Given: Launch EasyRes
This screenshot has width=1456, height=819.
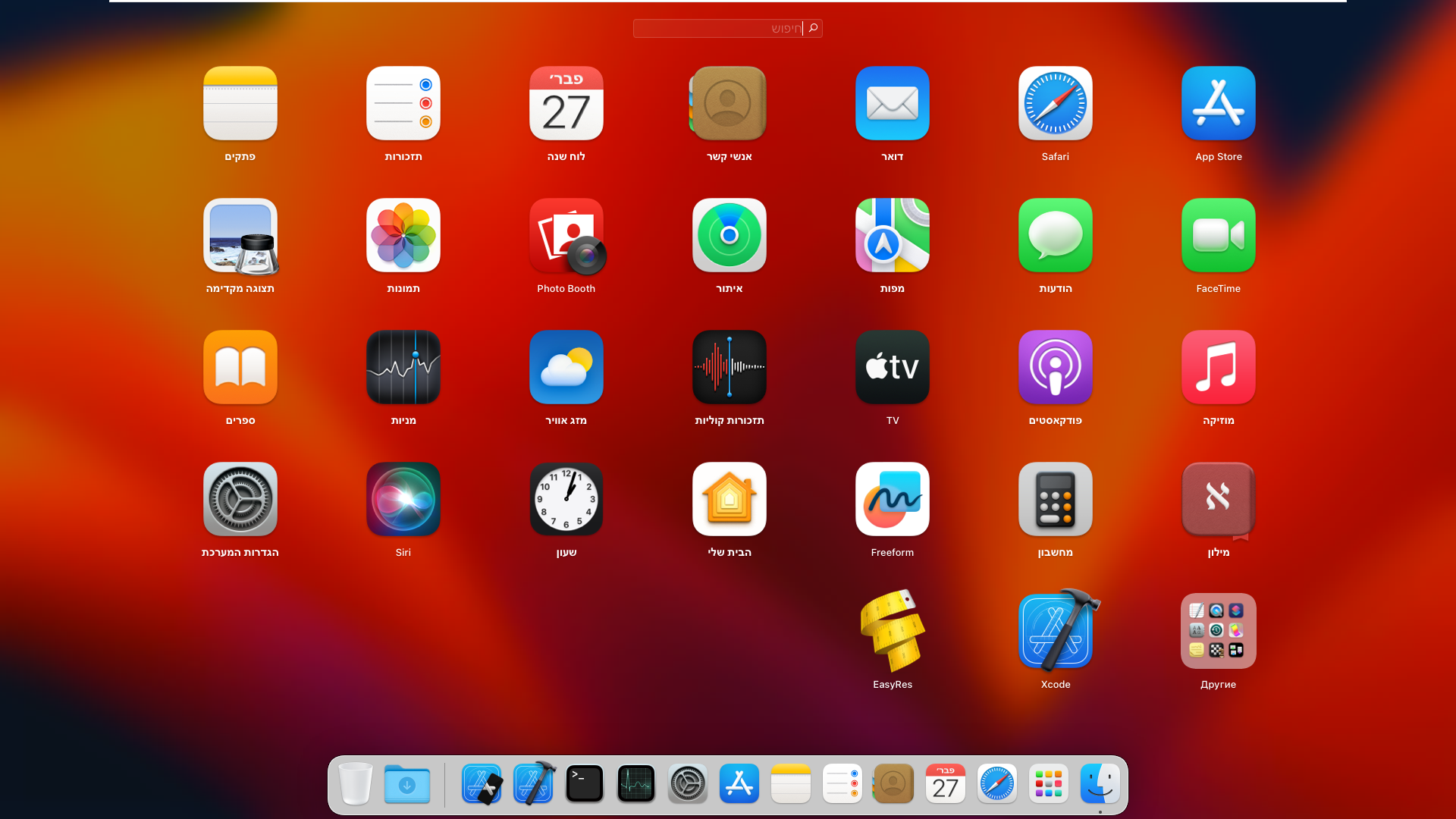Looking at the screenshot, I should 893,631.
